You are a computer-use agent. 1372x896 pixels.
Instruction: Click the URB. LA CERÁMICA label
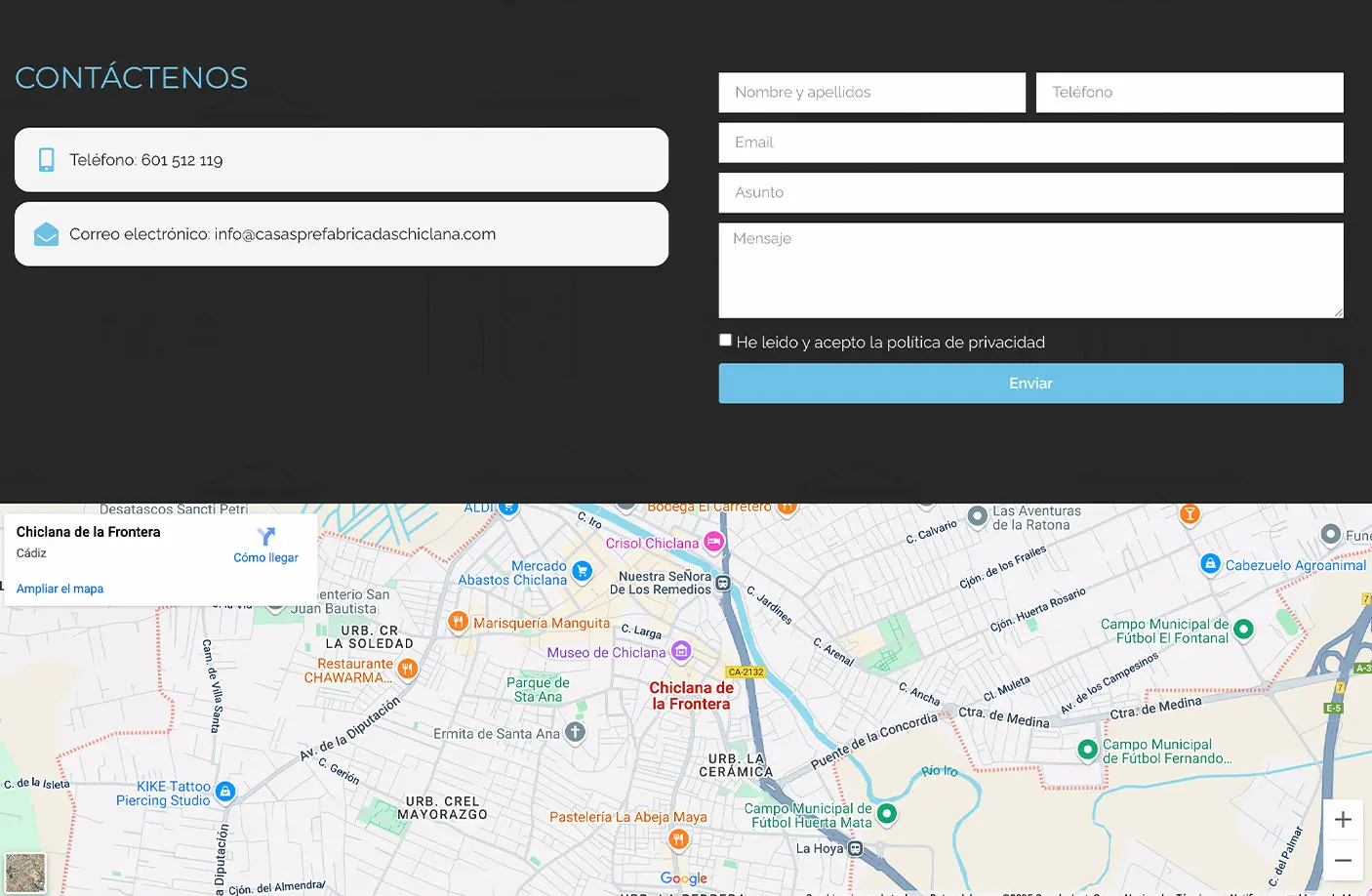pyautogui.click(x=737, y=765)
